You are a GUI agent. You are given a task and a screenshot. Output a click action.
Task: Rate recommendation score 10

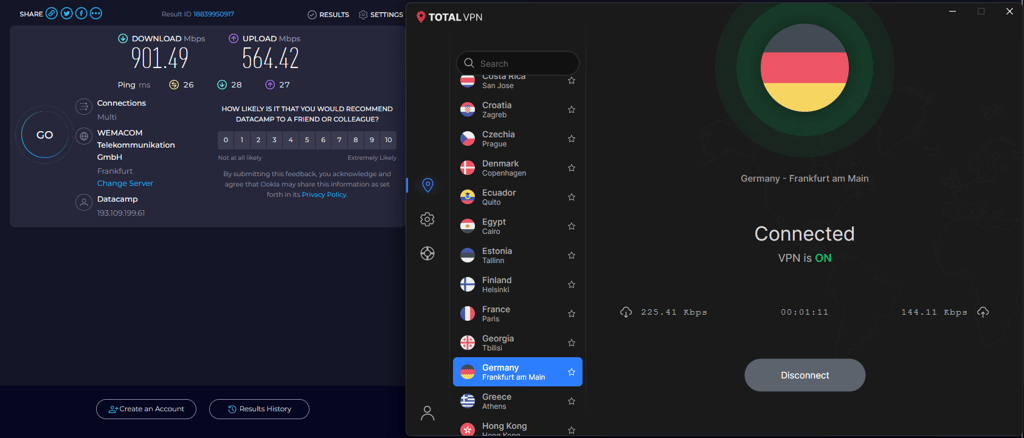coord(389,140)
